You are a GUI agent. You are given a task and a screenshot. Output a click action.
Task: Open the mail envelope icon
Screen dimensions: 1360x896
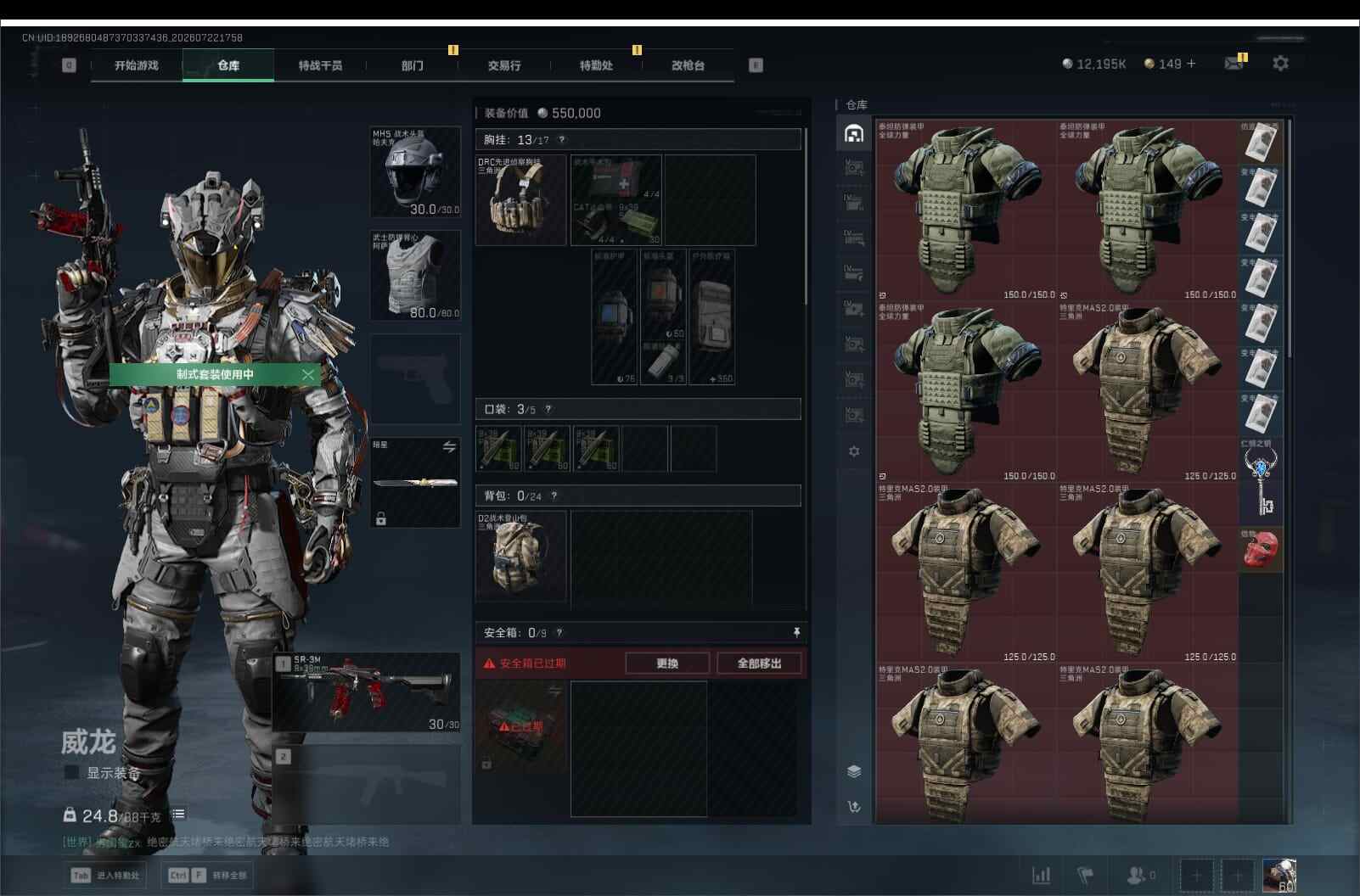click(1234, 64)
